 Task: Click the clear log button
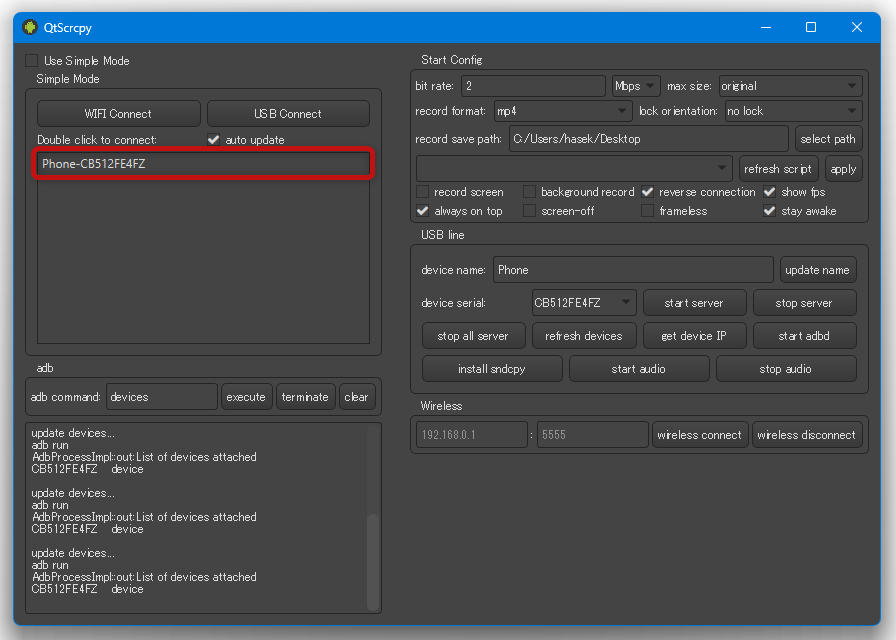click(x=357, y=397)
